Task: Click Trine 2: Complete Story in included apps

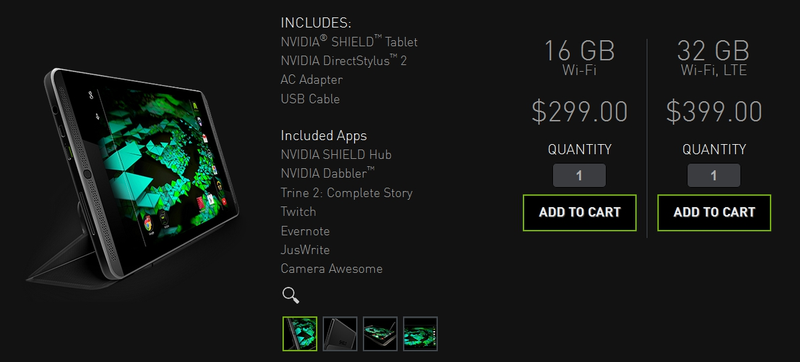Action: 346,193
